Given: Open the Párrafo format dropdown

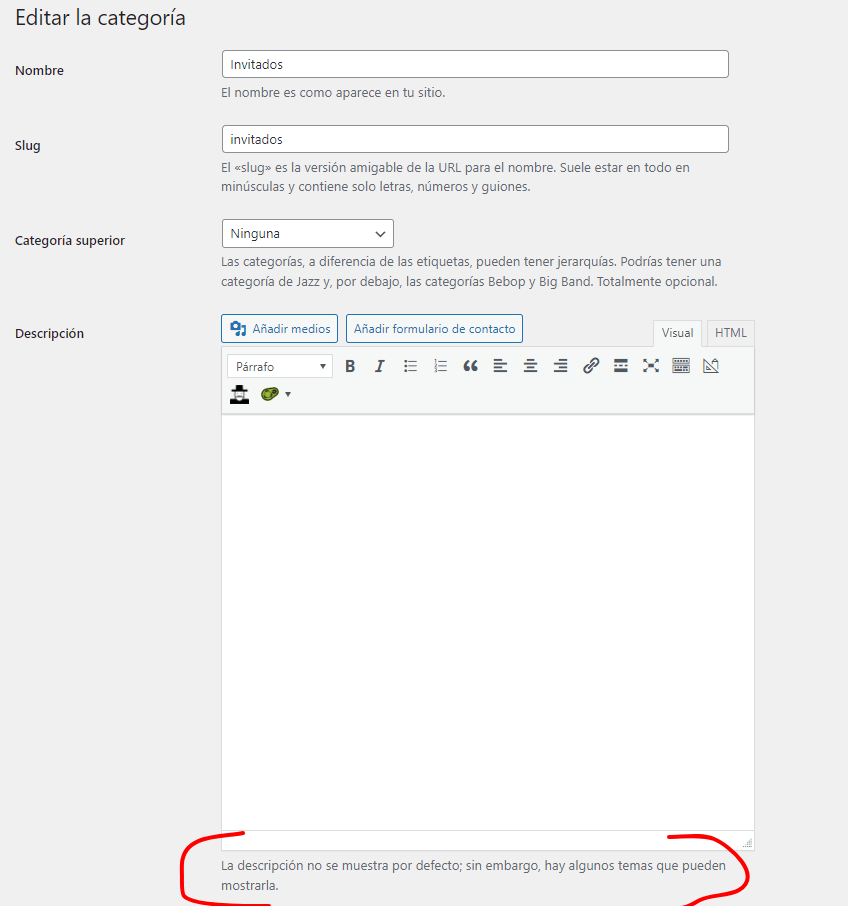Looking at the screenshot, I should tap(280, 366).
